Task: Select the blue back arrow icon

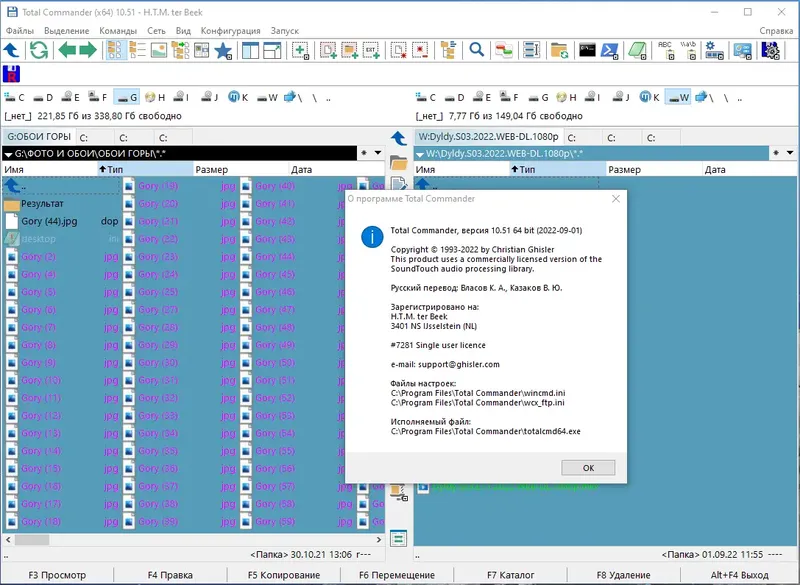Action: tap(10, 50)
